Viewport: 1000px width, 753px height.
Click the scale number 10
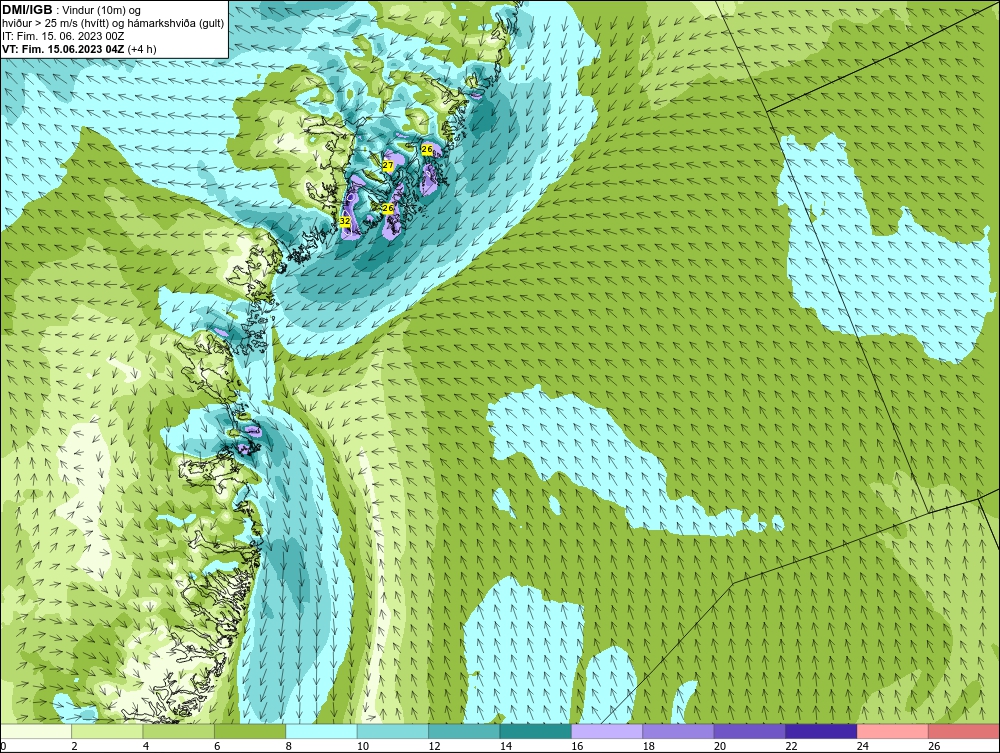point(363,746)
